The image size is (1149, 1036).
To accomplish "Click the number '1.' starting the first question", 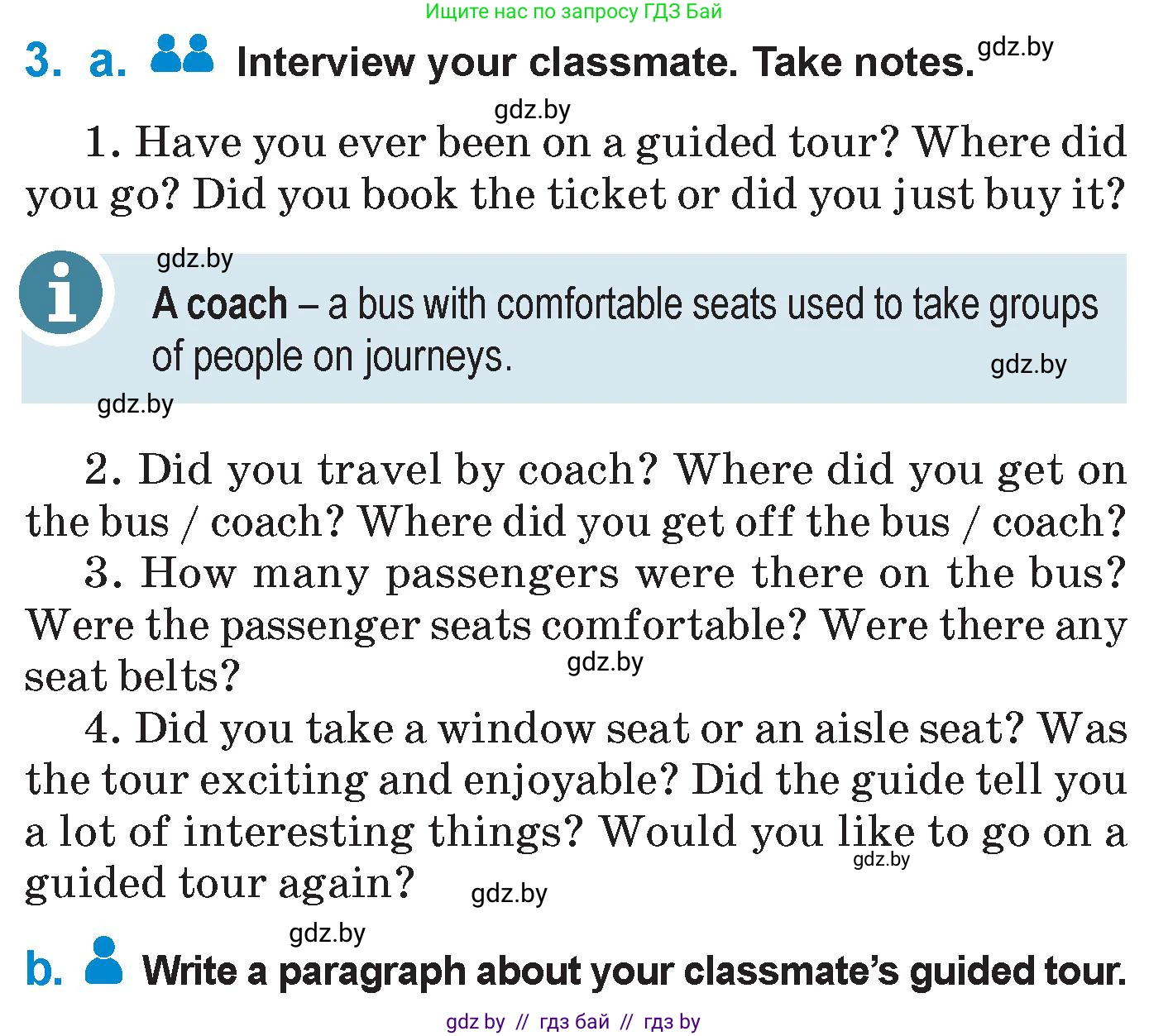I will 103,142.
